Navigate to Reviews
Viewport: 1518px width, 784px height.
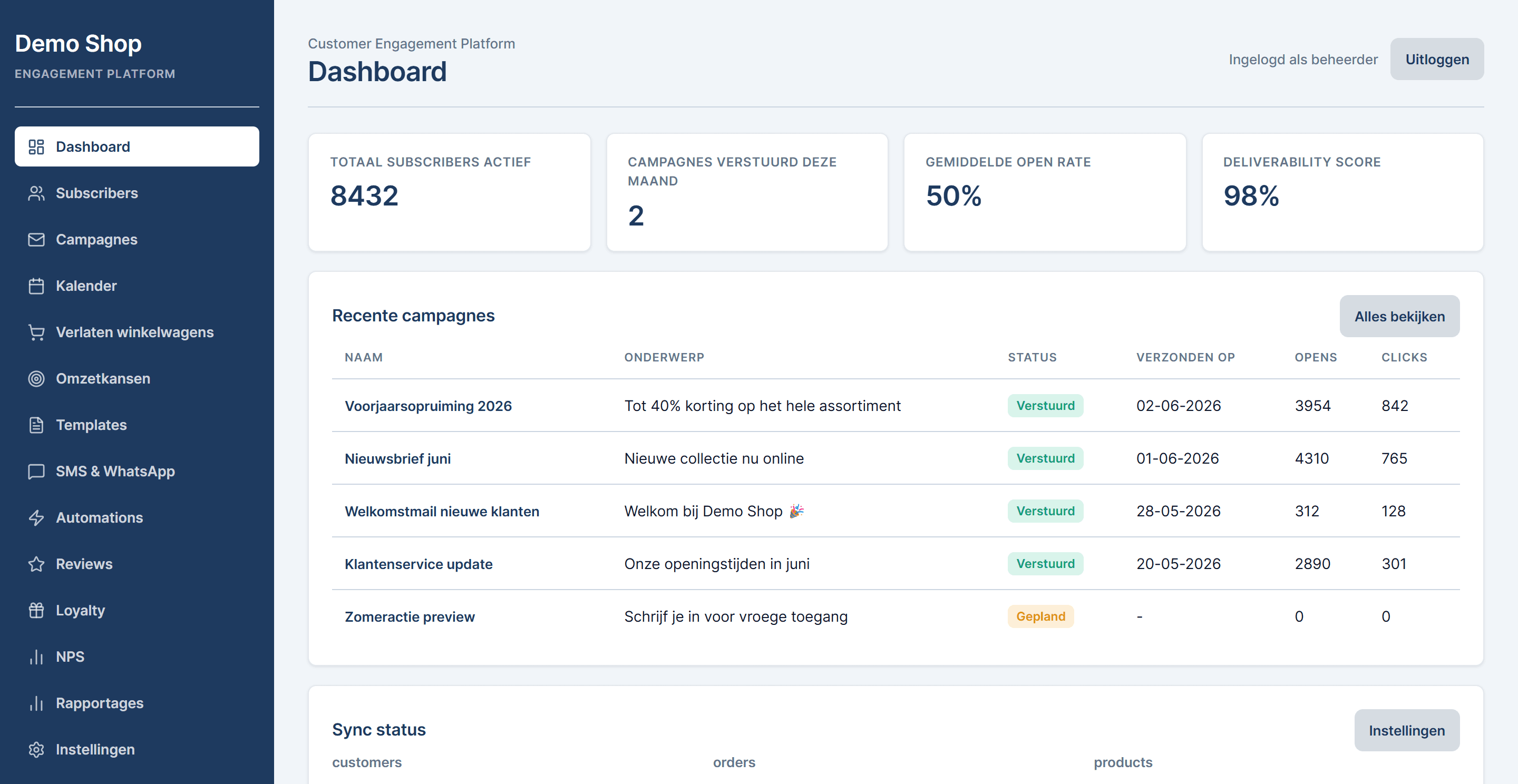(137, 564)
